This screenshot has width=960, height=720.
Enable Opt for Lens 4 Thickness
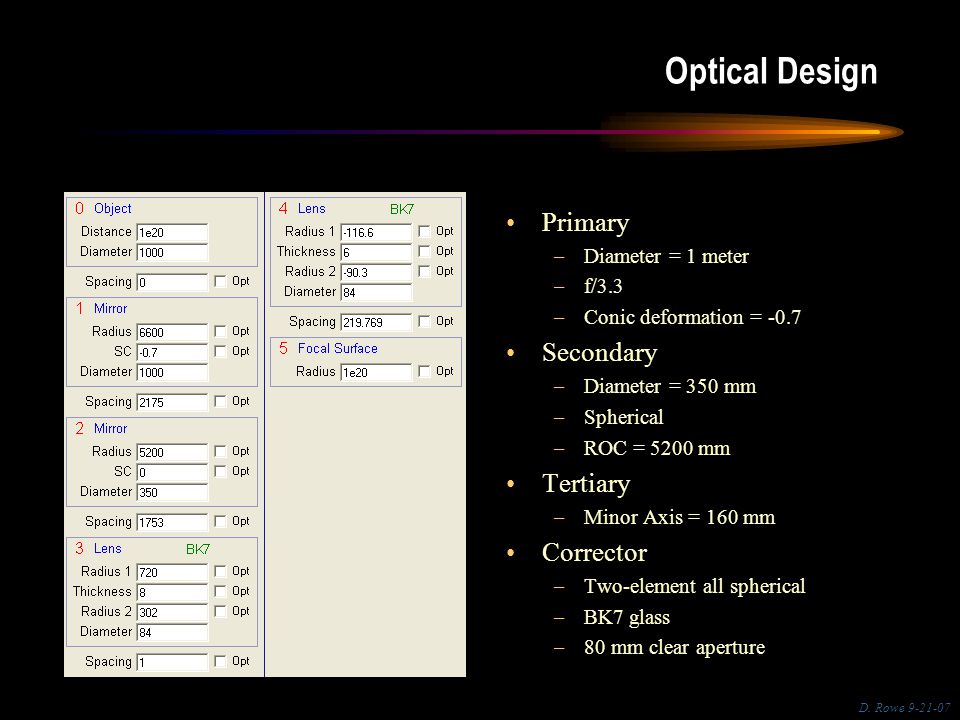tap(424, 251)
